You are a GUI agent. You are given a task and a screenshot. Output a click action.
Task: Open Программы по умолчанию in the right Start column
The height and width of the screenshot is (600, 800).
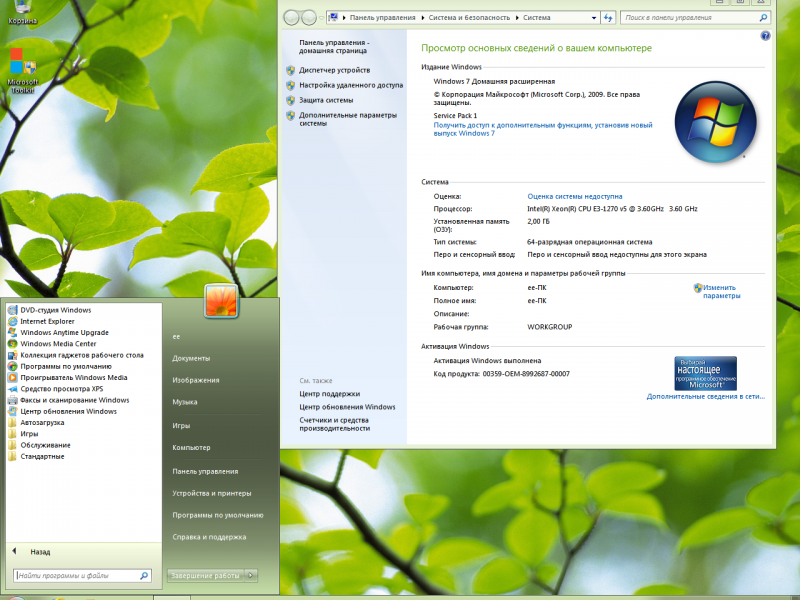tap(218, 515)
